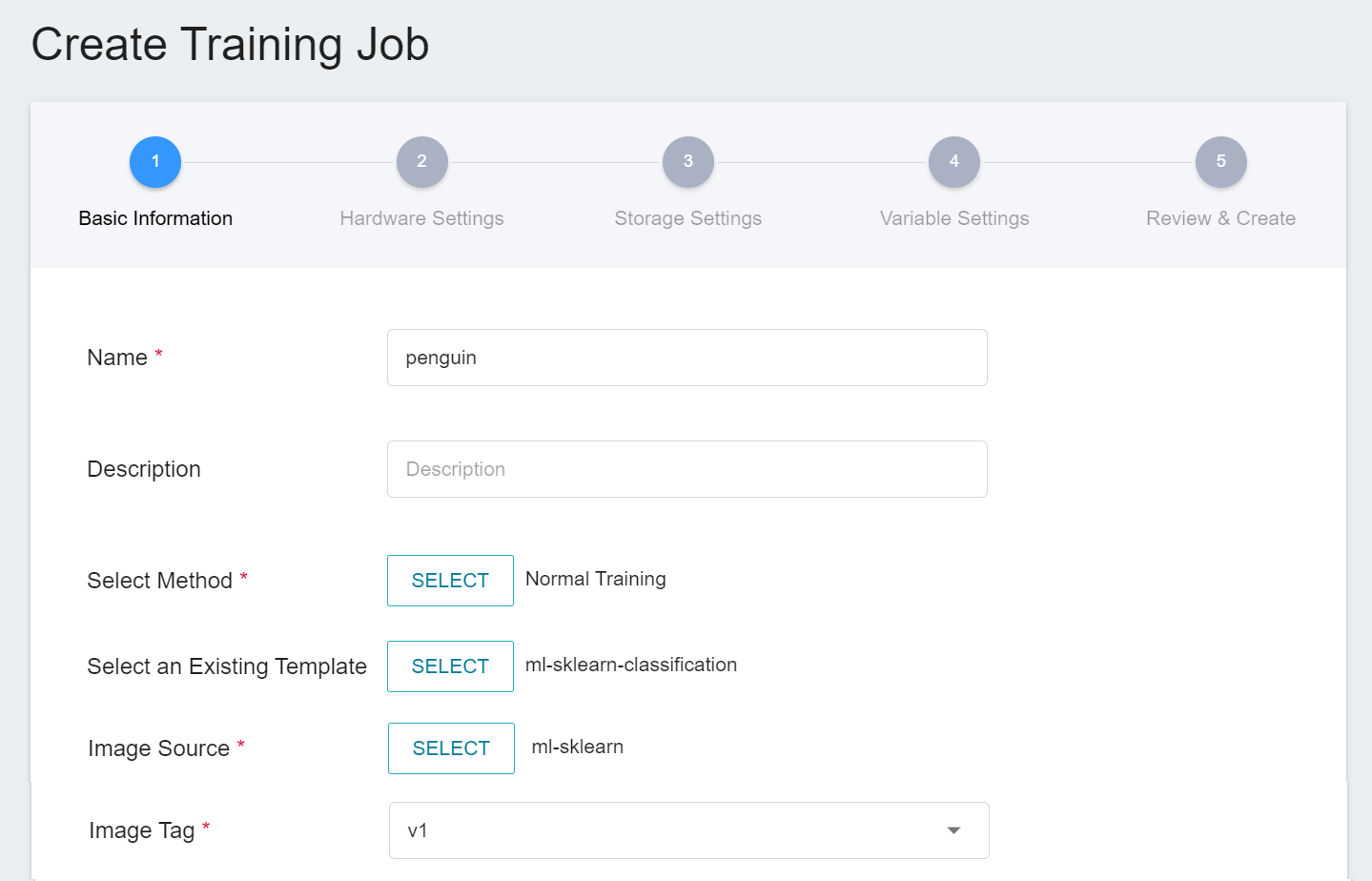Open Basic Information step label
The width and height of the screenshot is (1372, 881).
click(x=155, y=218)
